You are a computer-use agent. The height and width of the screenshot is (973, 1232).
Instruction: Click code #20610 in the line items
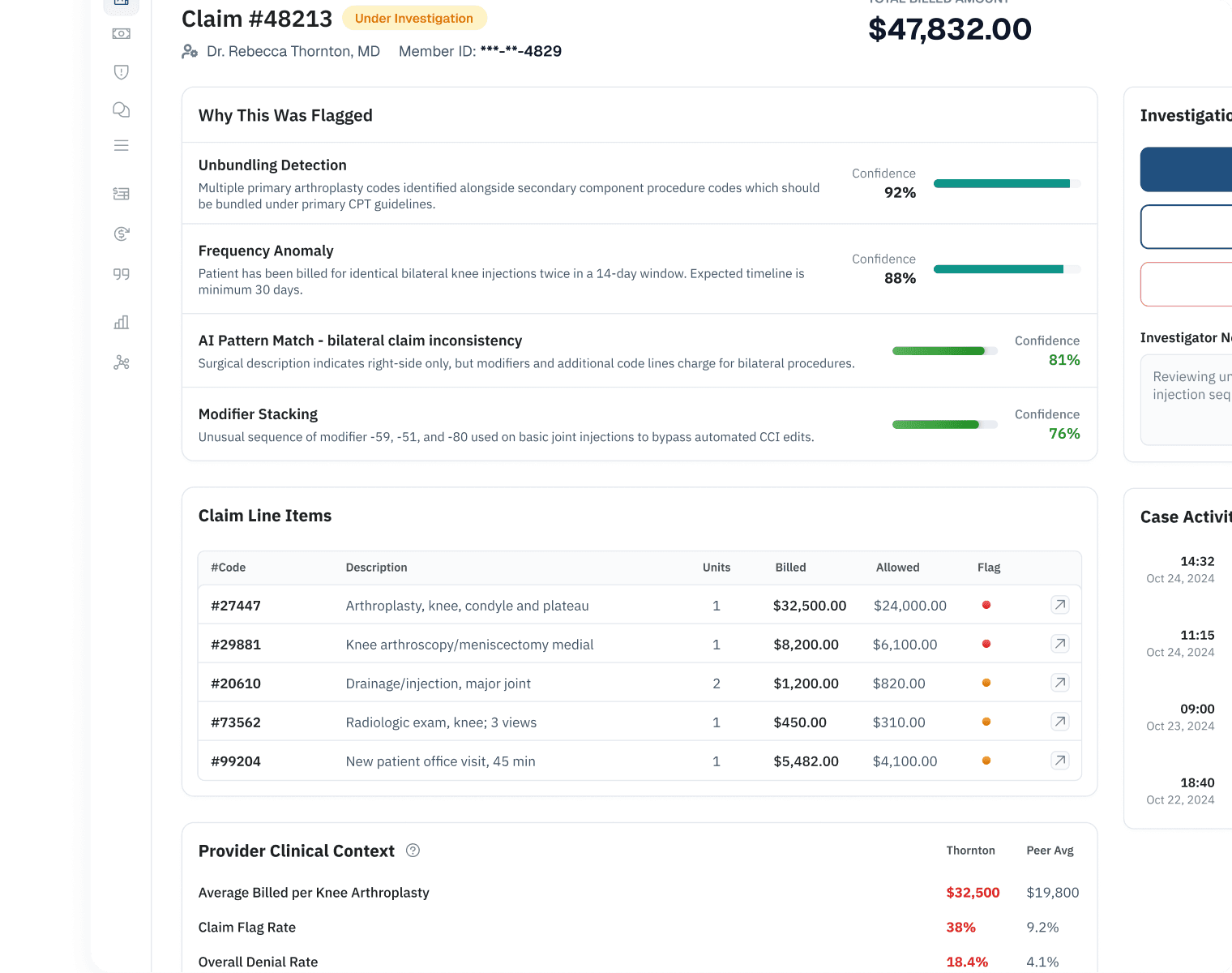tap(236, 684)
